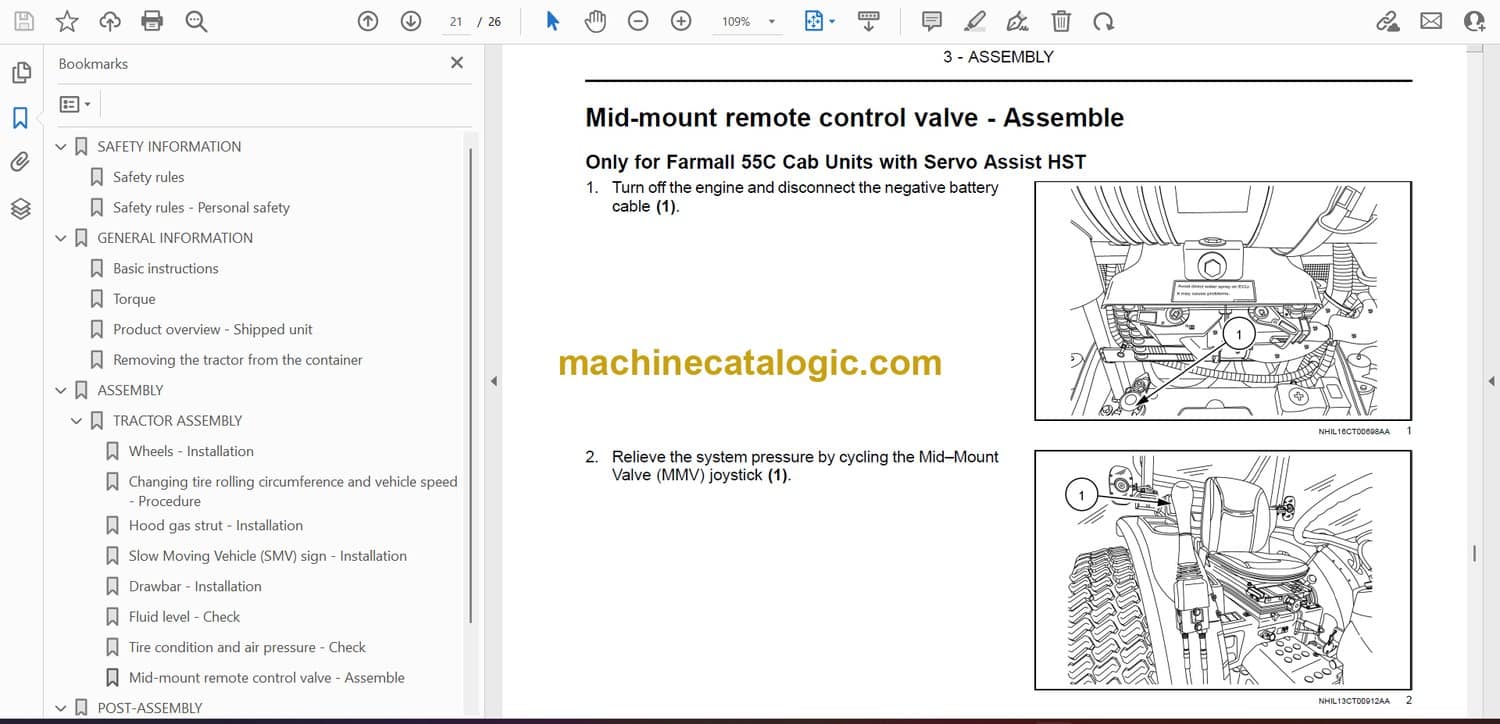Send the file by email
Screen dimensions: 1500x724
click(1431, 21)
